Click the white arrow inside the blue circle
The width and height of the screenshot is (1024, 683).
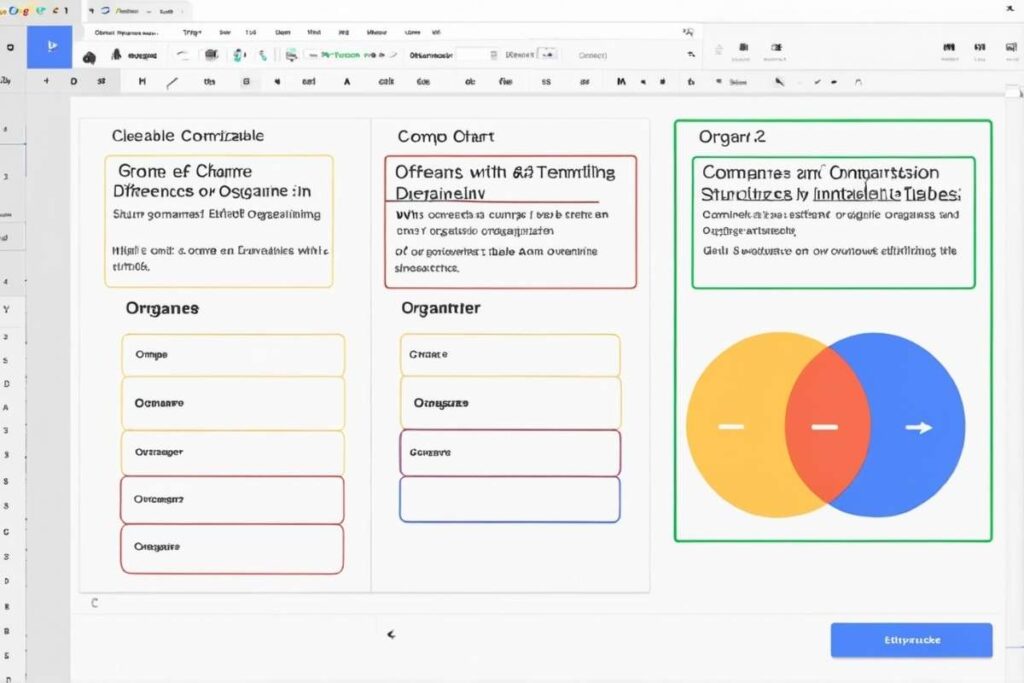[919, 428]
